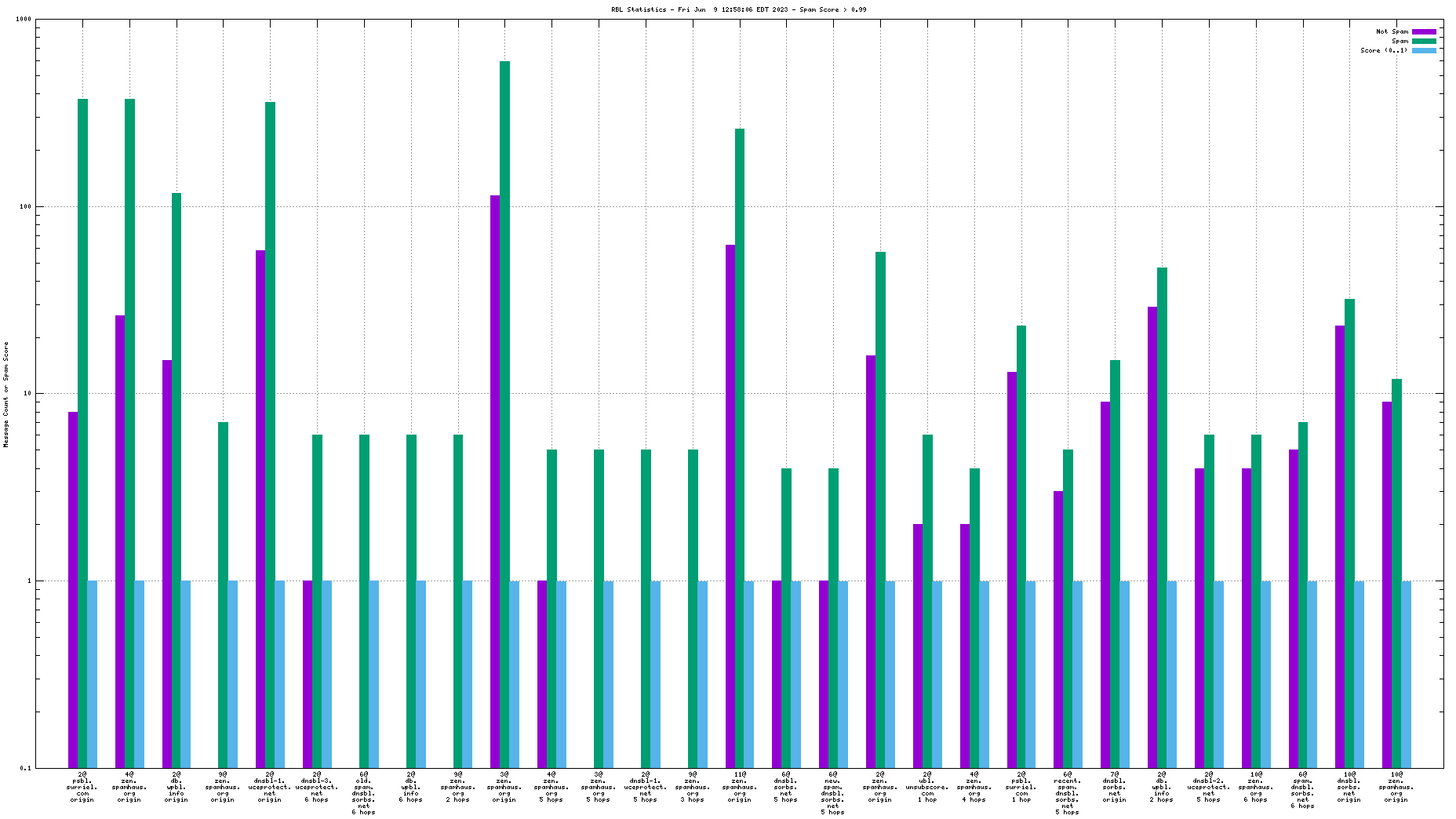Select the new.spam.dnsbl.sorbs.net 5 hops label
1456x819 pixels.
coord(833,793)
